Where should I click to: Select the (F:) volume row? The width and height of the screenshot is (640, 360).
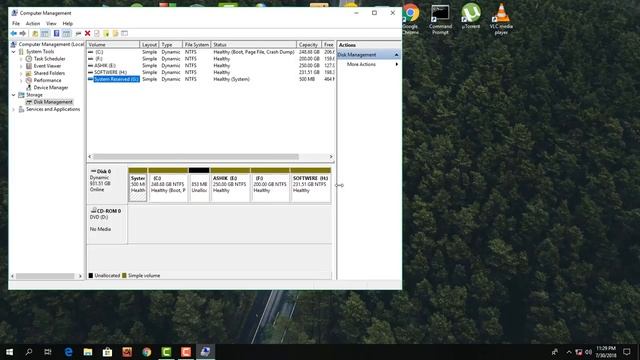211,59
